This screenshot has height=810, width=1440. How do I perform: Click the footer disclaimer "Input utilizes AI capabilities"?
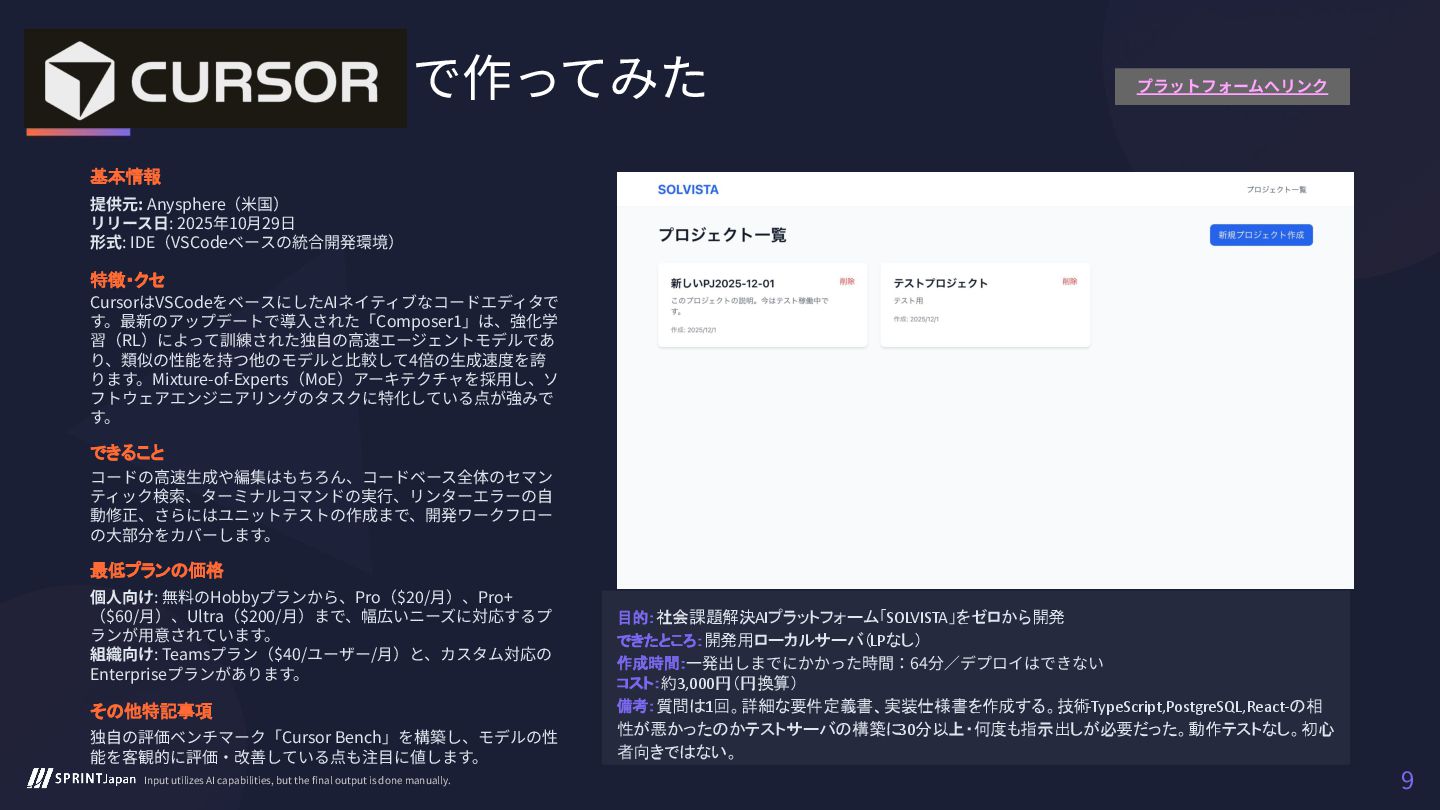click(297, 780)
